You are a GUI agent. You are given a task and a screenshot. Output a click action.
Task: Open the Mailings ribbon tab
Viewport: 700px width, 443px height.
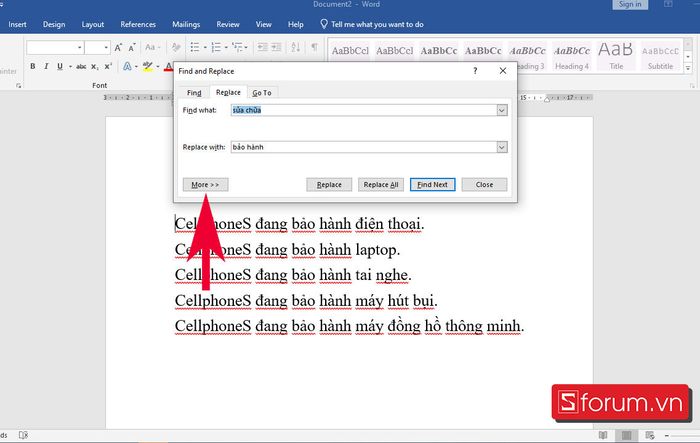click(186, 24)
